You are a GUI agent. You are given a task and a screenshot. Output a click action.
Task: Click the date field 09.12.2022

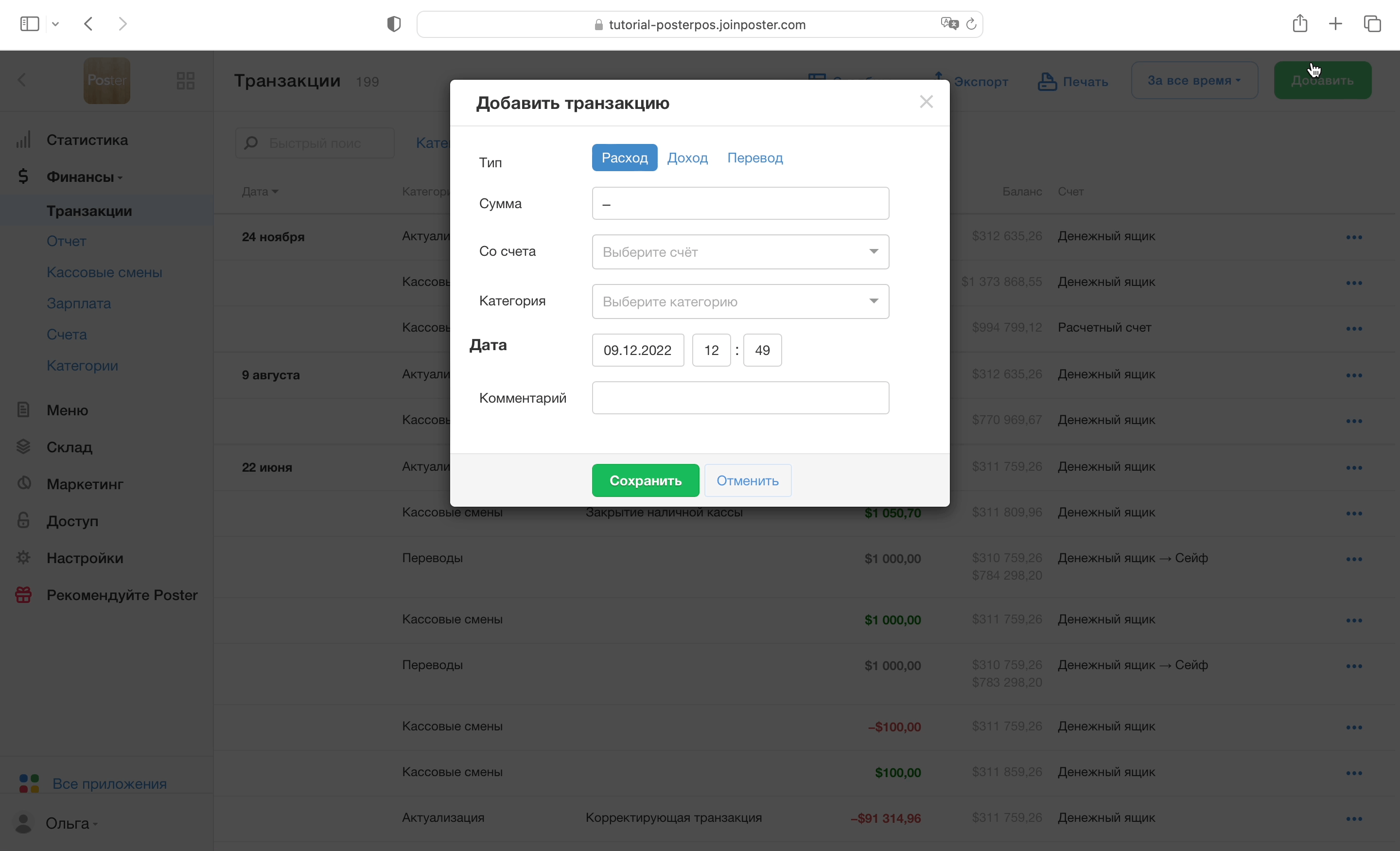[x=637, y=350]
